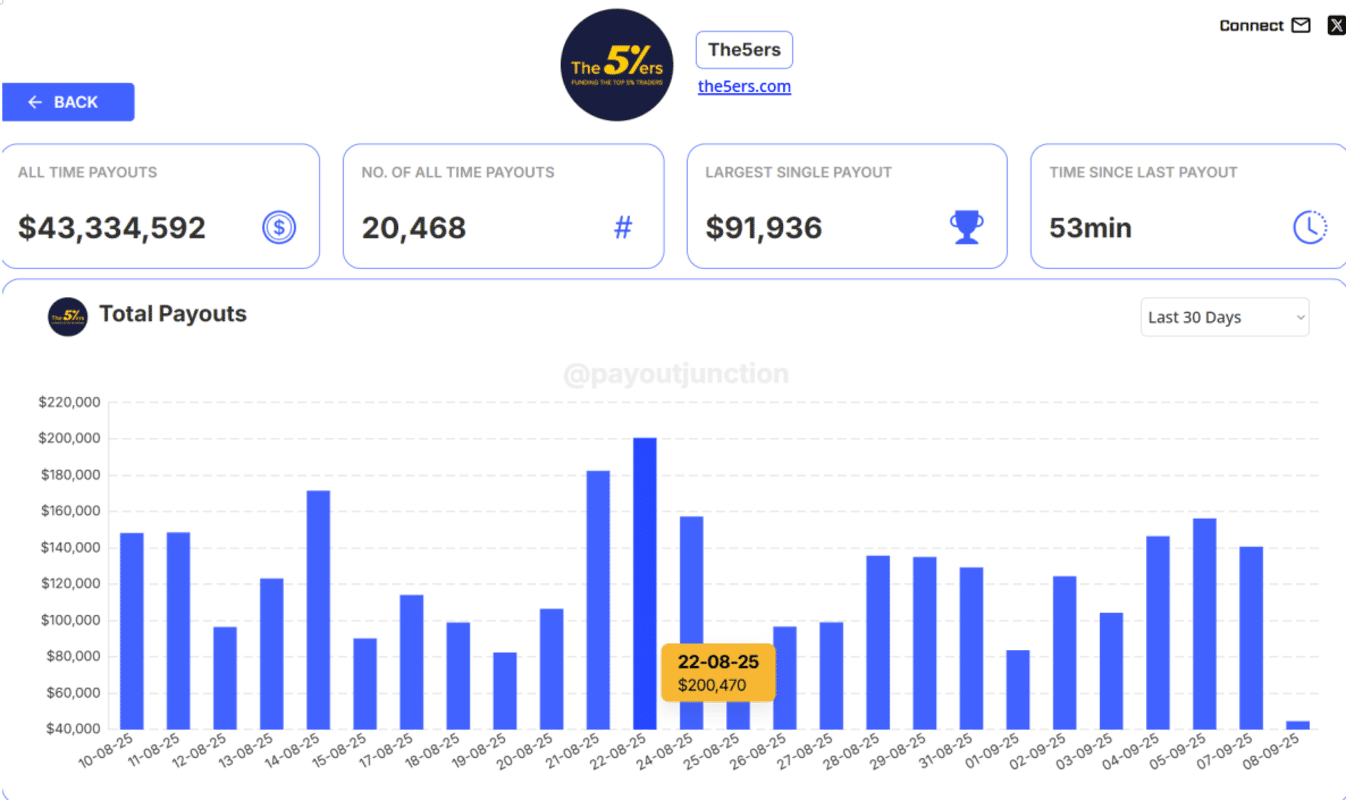
Task: Click the 20,468 payouts count value
Action: click(x=414, y=228)
